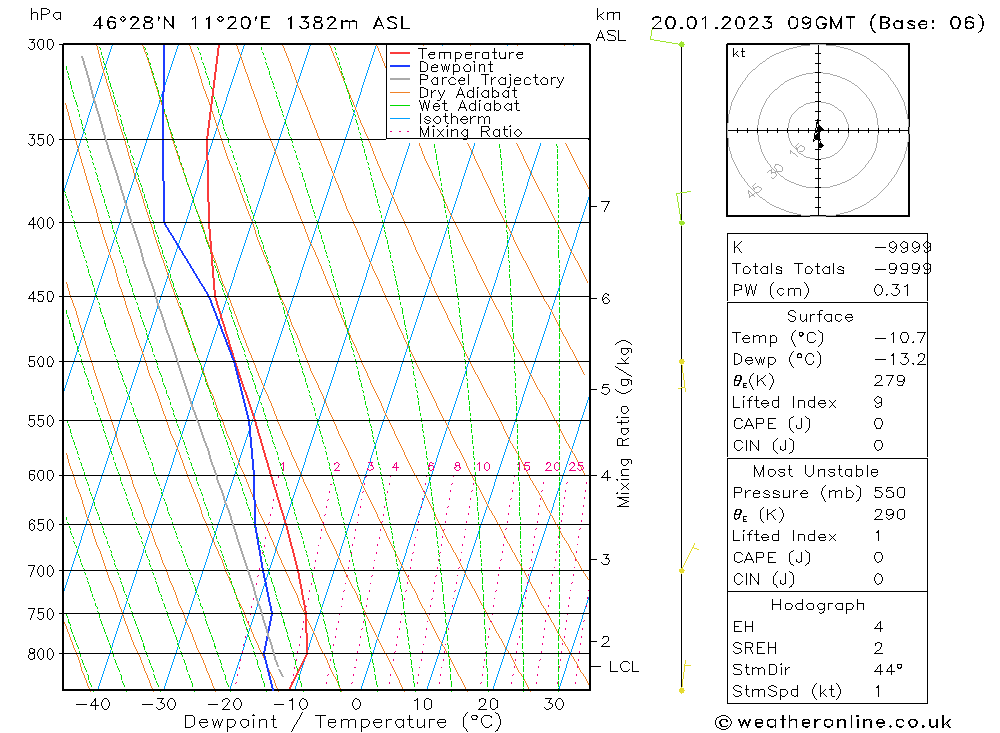Click the wind barb at 400 hPa
This screenshot has height=733, width=1000.
(682, 206)
